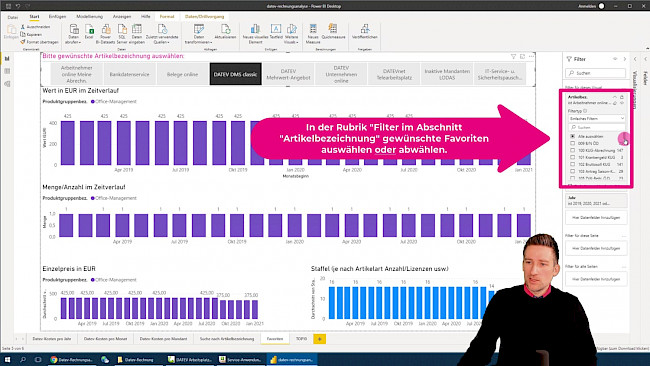Toggle Filter pane visibility eye icon
Screen dimensions: 650x366
click(x=615, y=59)
